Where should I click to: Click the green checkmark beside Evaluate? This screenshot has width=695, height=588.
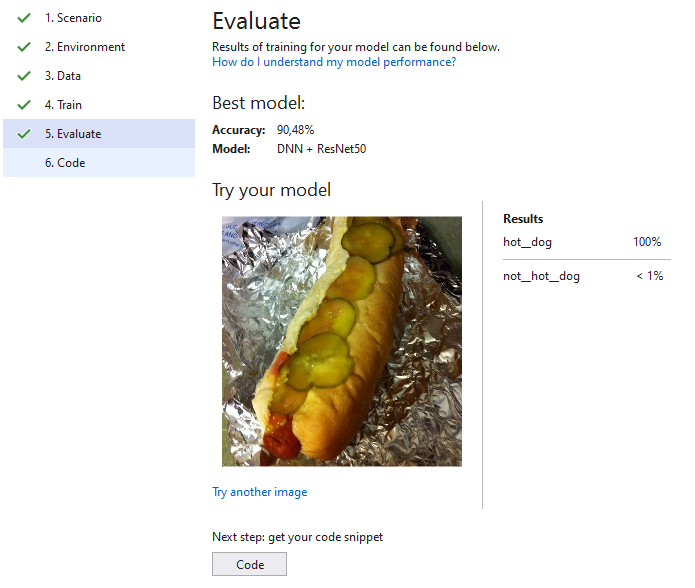(24, 133)
